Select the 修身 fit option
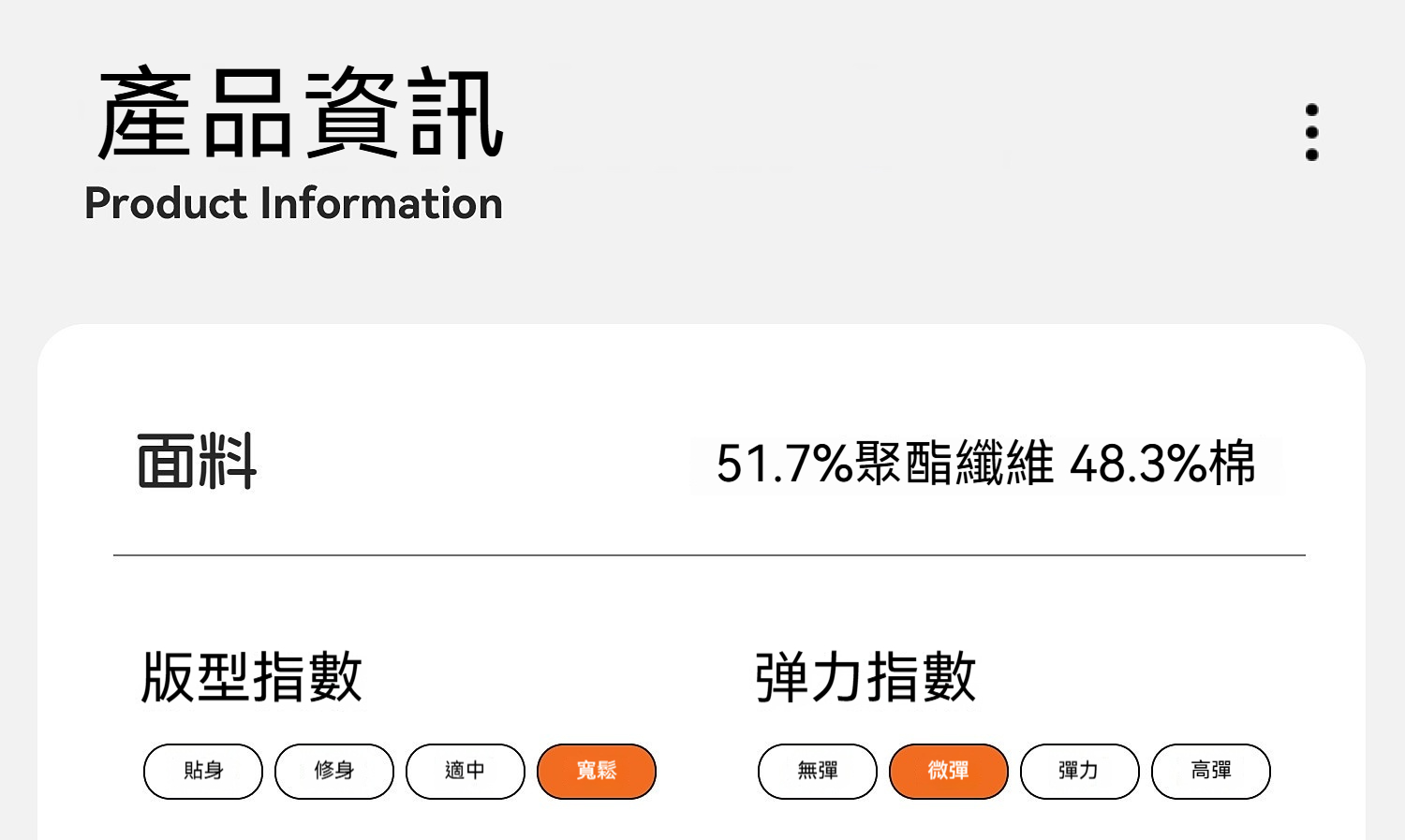This screenshot has width=1405, height=840. (x=334, y=771)
